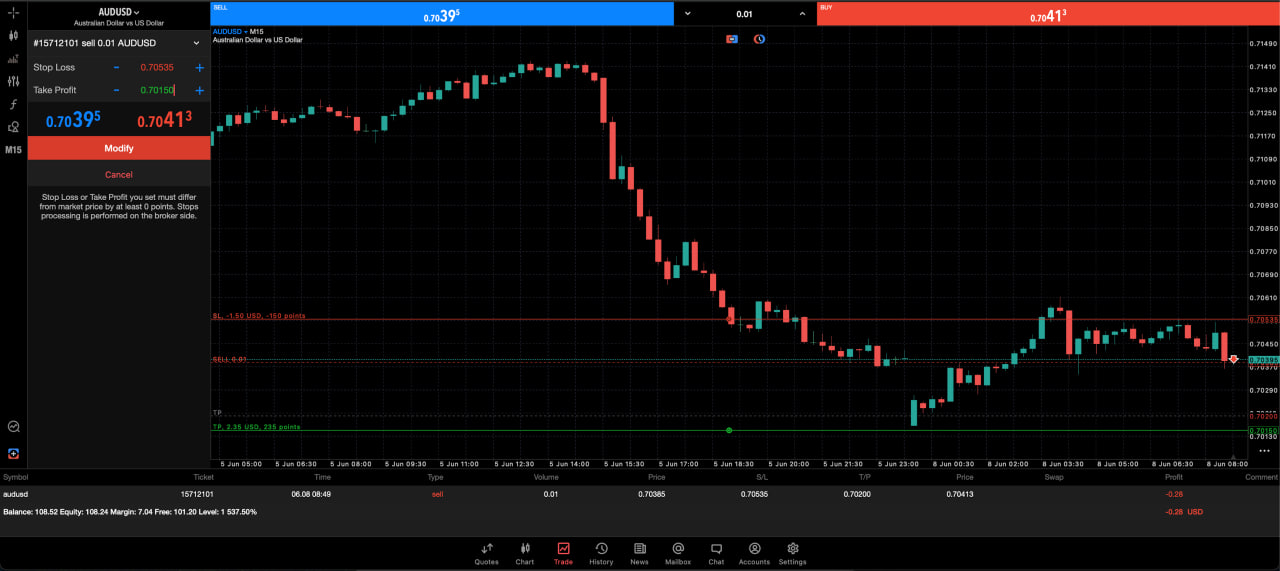This screenshot has width=1280, height=571.
Task: Sort positions by Ticket column header
Action: pyautogui.click(x=204, y=477)
